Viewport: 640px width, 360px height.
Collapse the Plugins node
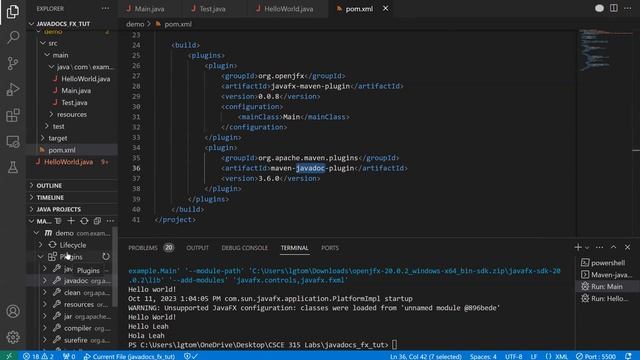click(40, 257)
